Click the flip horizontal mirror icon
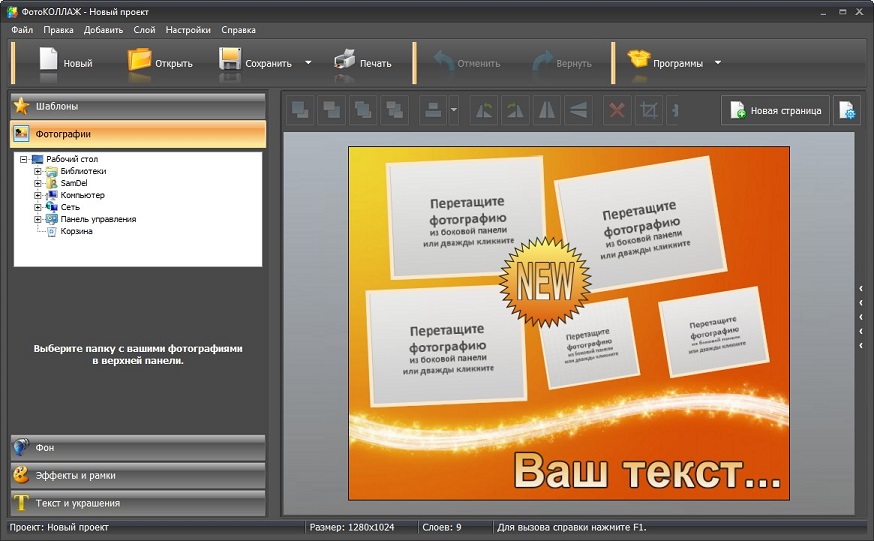Image resolution: width=874 pixels, height=541 pixels. [547, 110]
